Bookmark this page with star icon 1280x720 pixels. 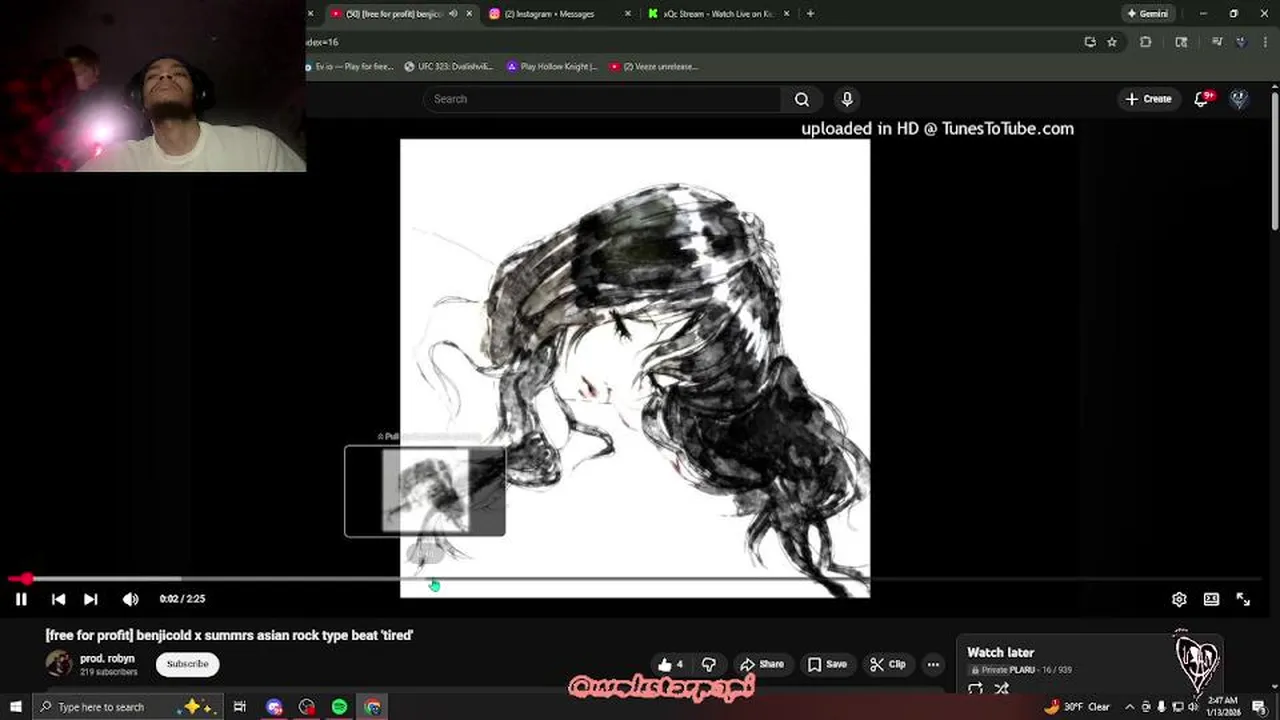coord(1112,42)
